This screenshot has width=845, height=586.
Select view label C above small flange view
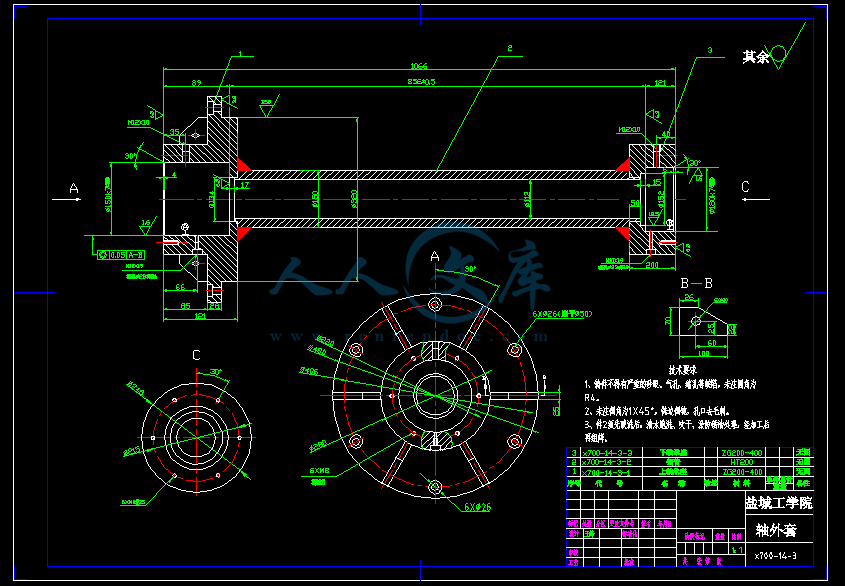click(196, 355)
